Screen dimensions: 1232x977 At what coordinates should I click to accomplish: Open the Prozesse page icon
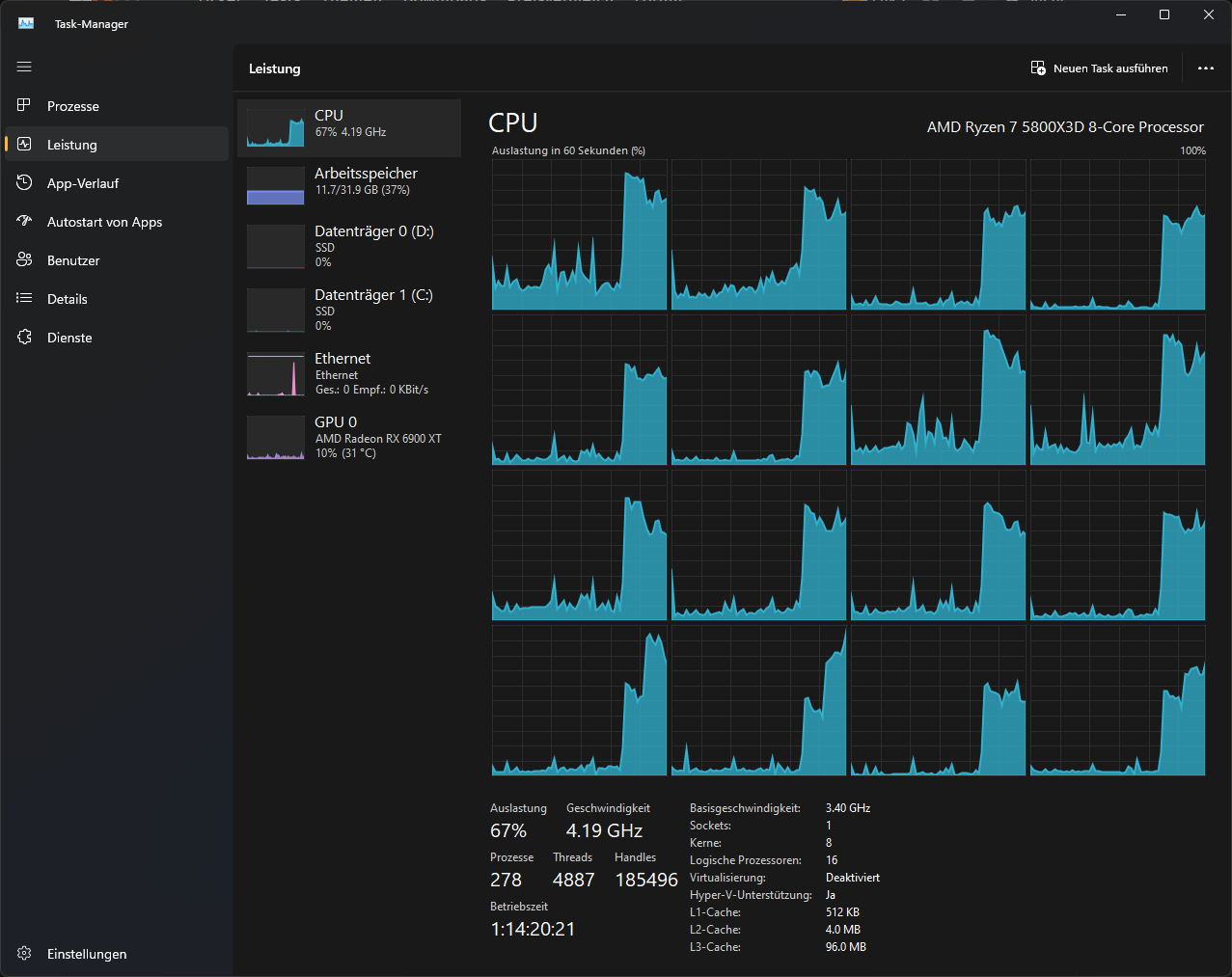coord(24,106)
